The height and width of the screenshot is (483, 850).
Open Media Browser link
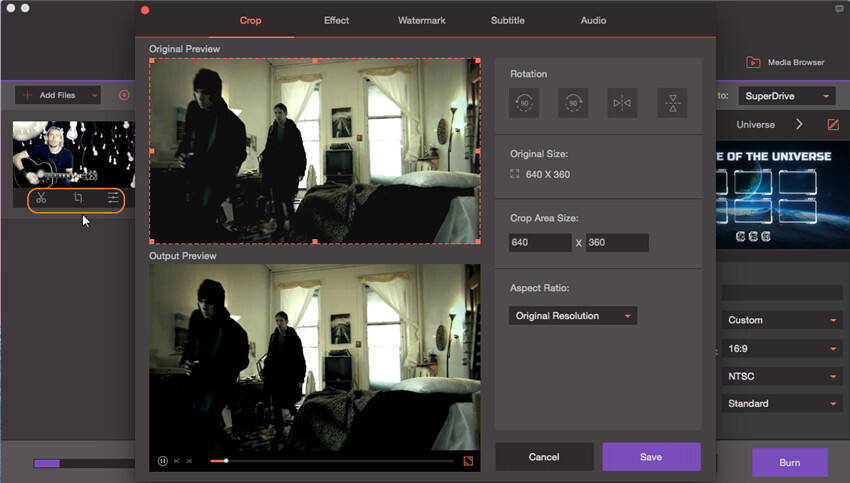point(796,62)
